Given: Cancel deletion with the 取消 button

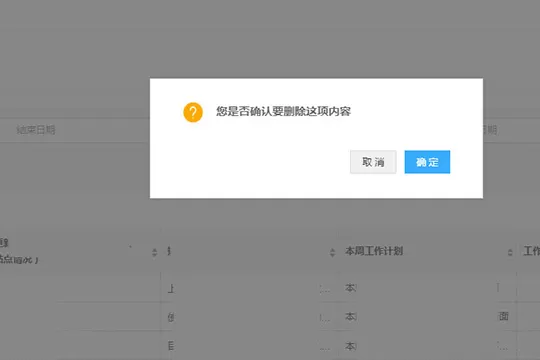Looking at the screenshot, I should (373, 162).
